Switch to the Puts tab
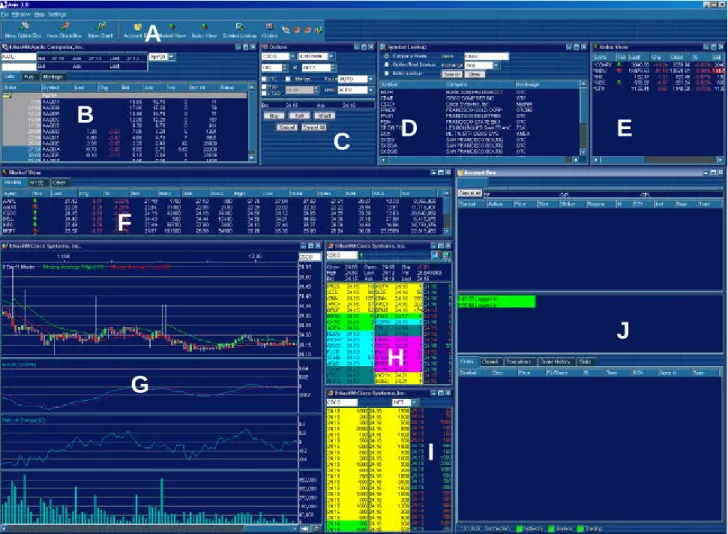Image resolution: width=728 pixels, height=534 pixels. (x=29, y=77)
